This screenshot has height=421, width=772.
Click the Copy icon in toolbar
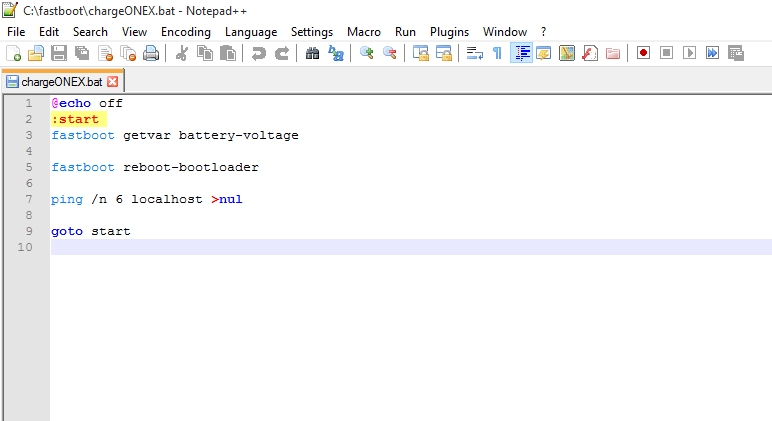(205, 53)
